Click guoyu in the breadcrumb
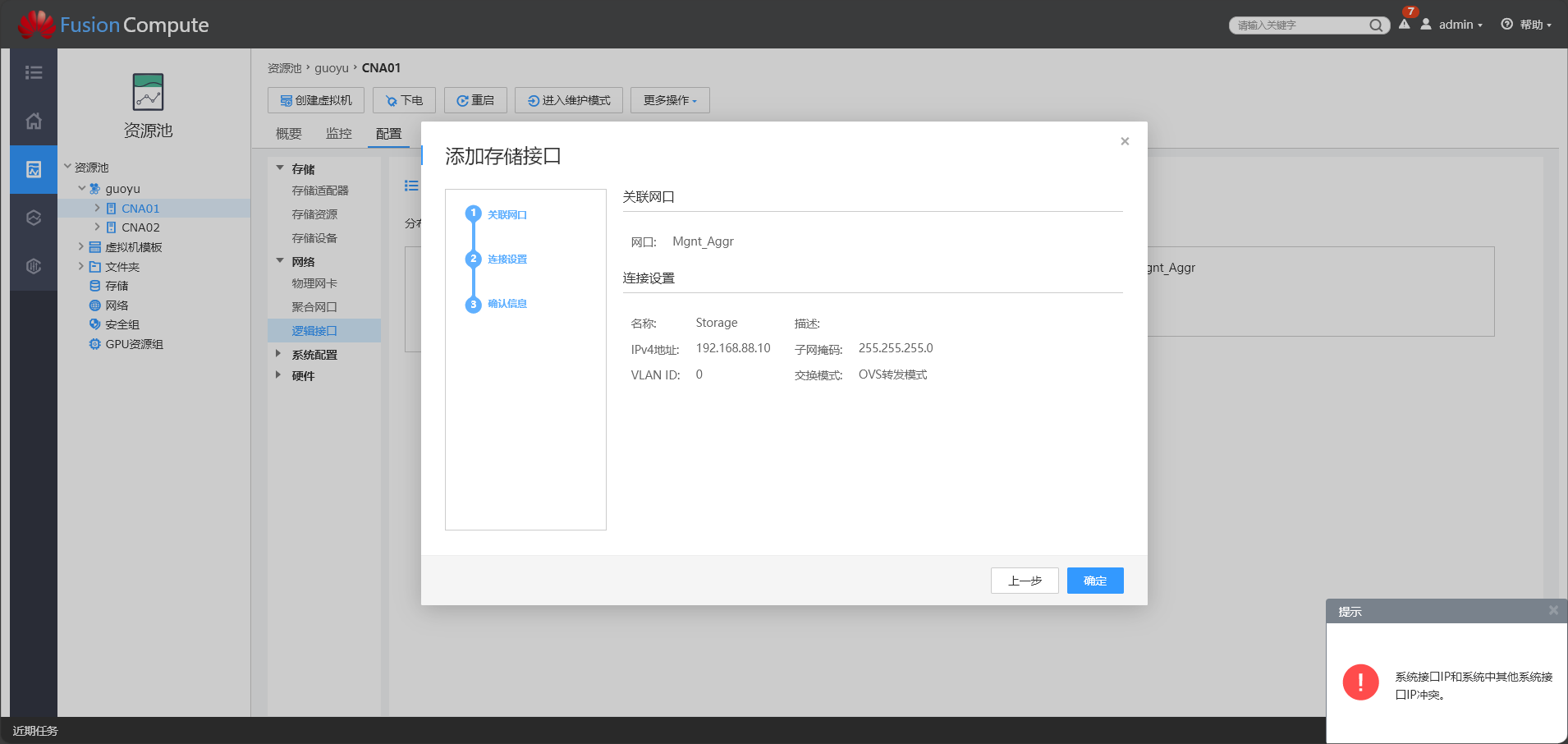Viewport: 1568px width, 744px height. (x=332, y=68)
